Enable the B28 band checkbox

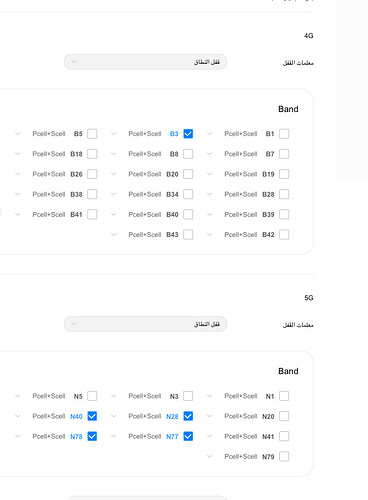tap(284, 194)
